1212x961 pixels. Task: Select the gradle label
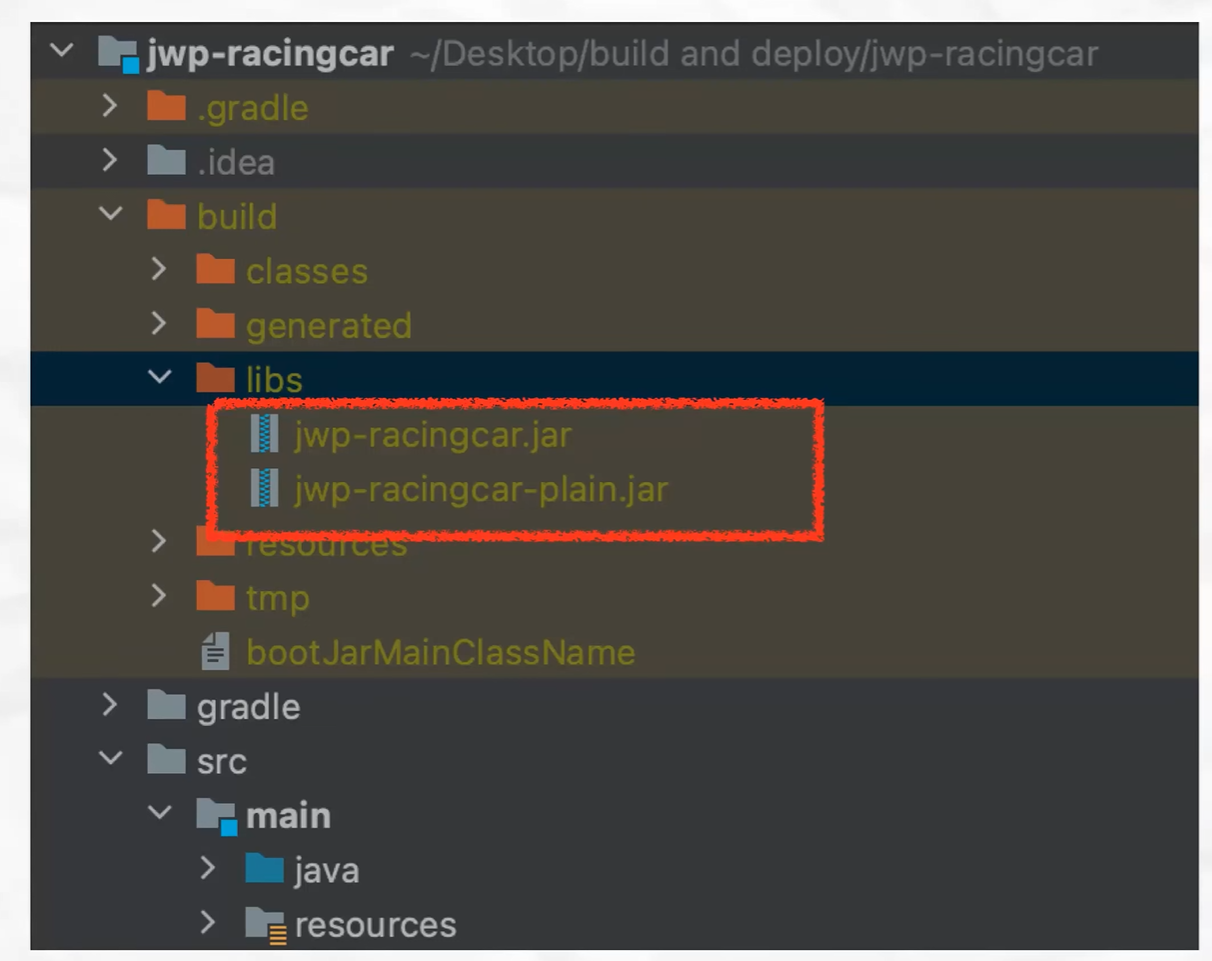(x=249, y=708)
